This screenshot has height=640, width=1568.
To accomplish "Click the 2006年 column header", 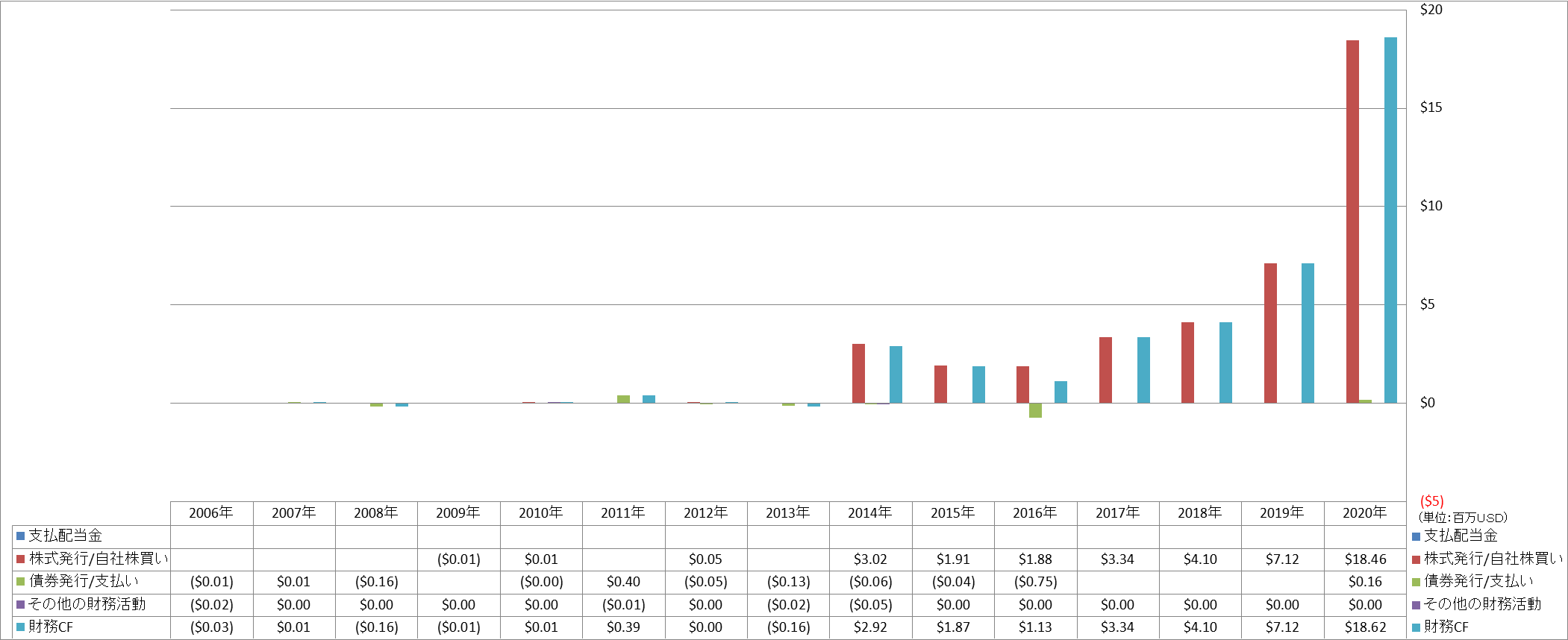I will (211, 513).
